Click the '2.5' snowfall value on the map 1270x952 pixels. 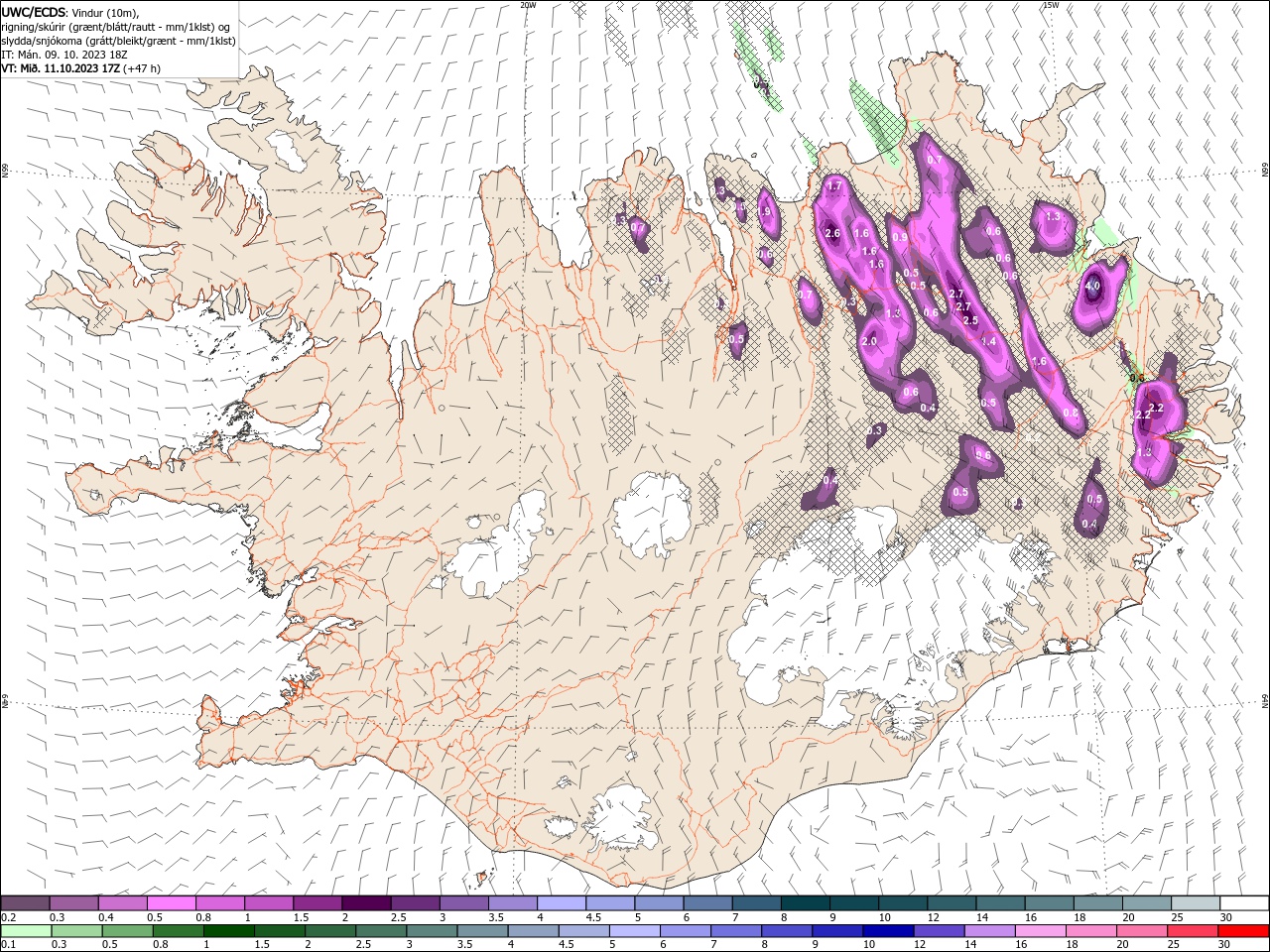(x=970, y=320)
